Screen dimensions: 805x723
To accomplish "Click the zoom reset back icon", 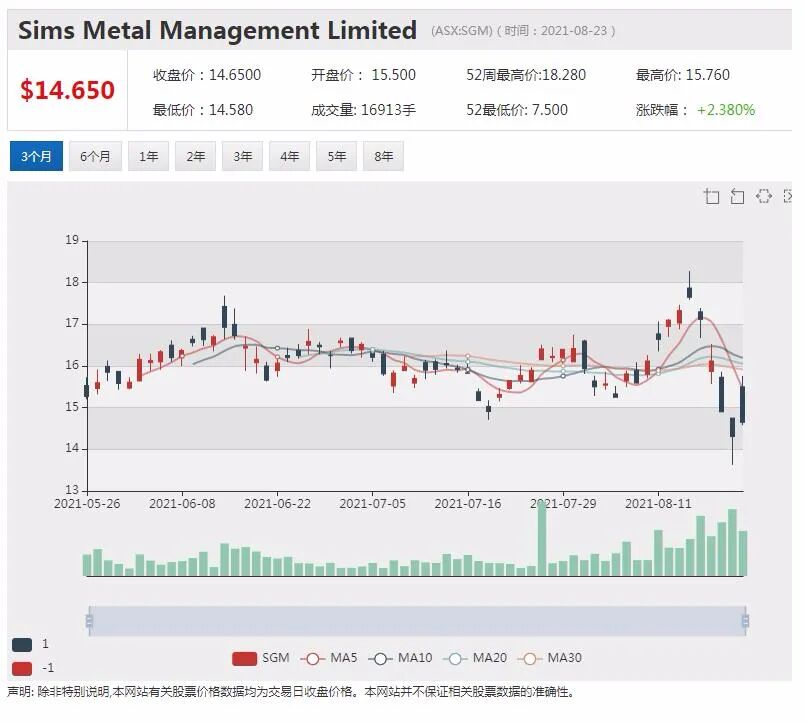I will pos(737,196).
